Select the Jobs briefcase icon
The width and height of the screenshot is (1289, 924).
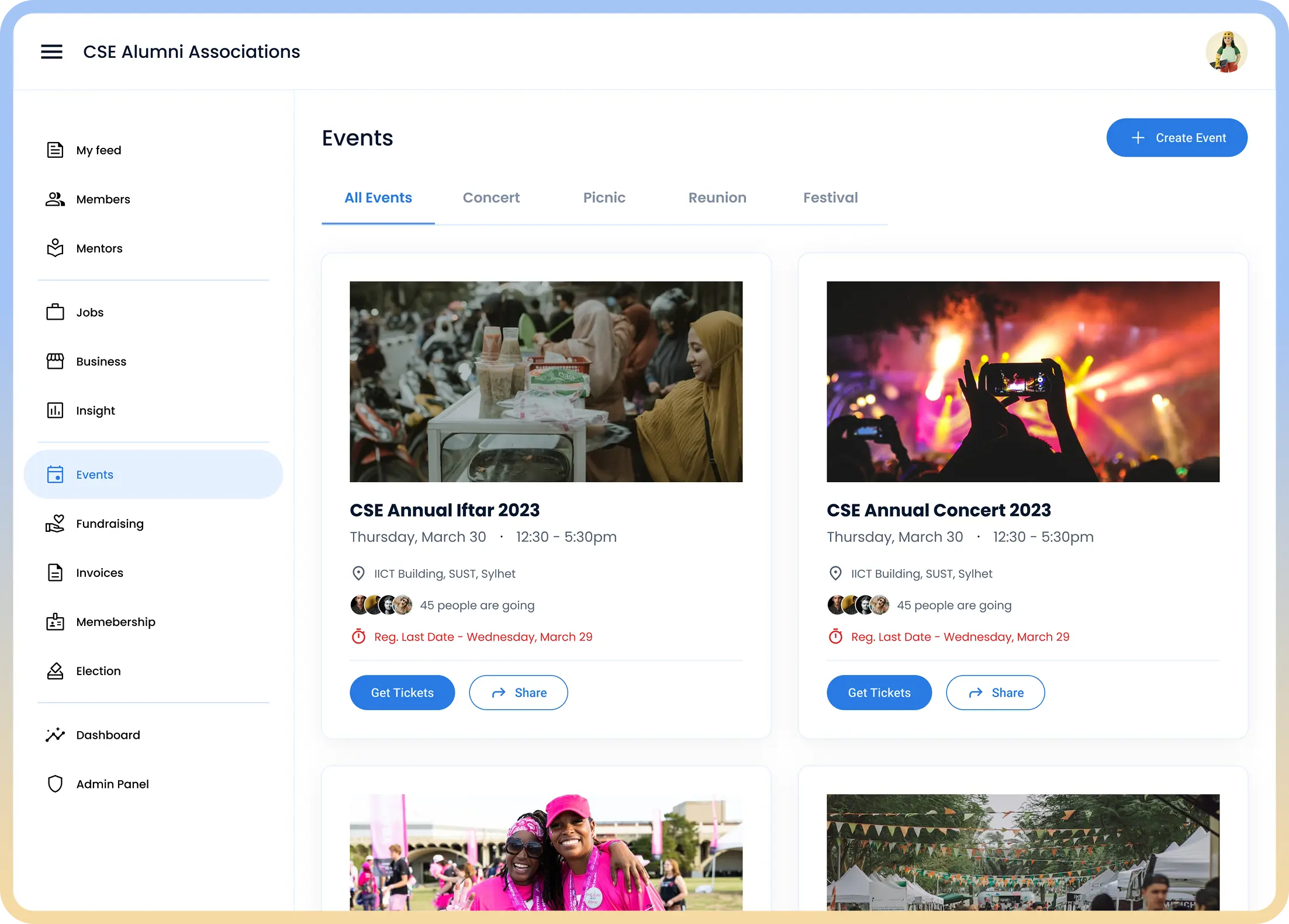tap(55, 312)
